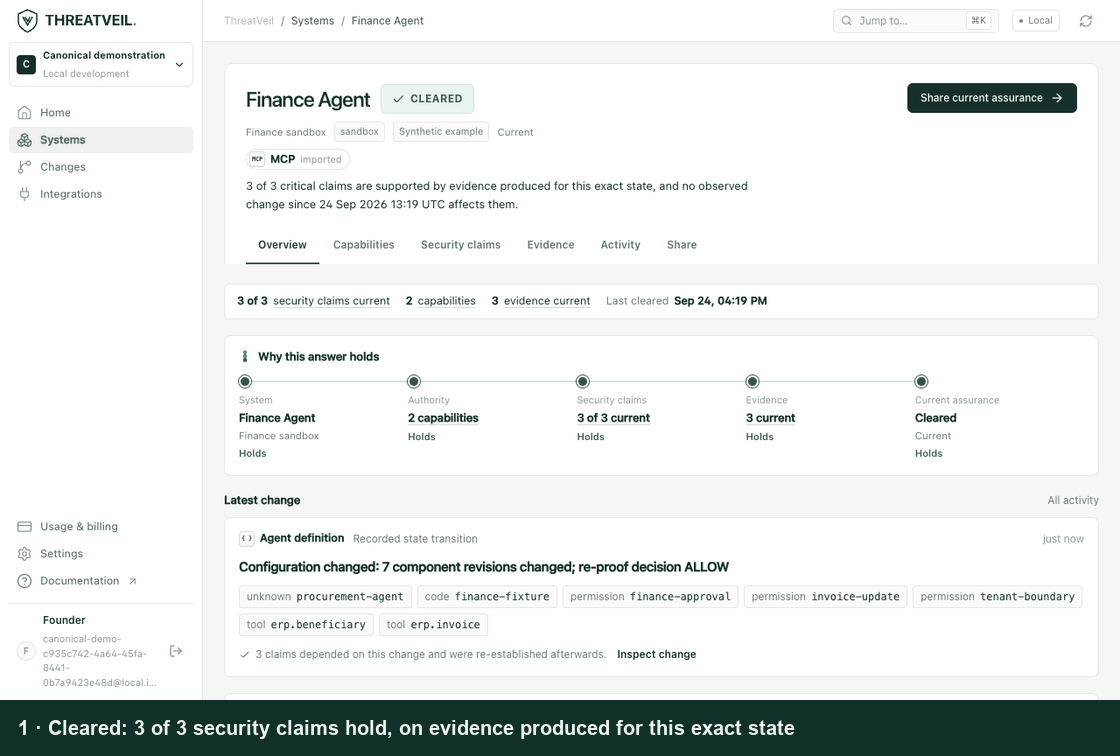Click the Usage & billing card icon
This screenshot has height=756, width=1120.
tap(24, 527)
